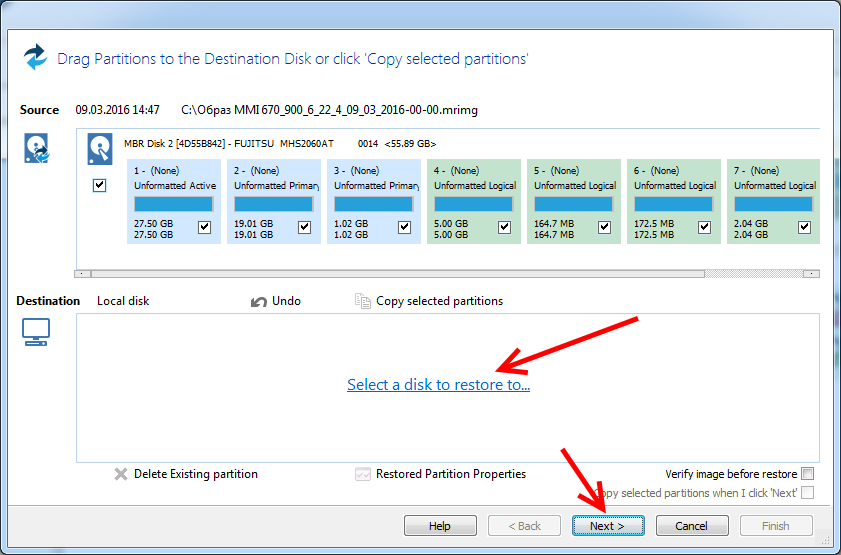Click the Delete Existing partition X icon
The width and height of the screenshot is (841, 555).
(121, 474)
